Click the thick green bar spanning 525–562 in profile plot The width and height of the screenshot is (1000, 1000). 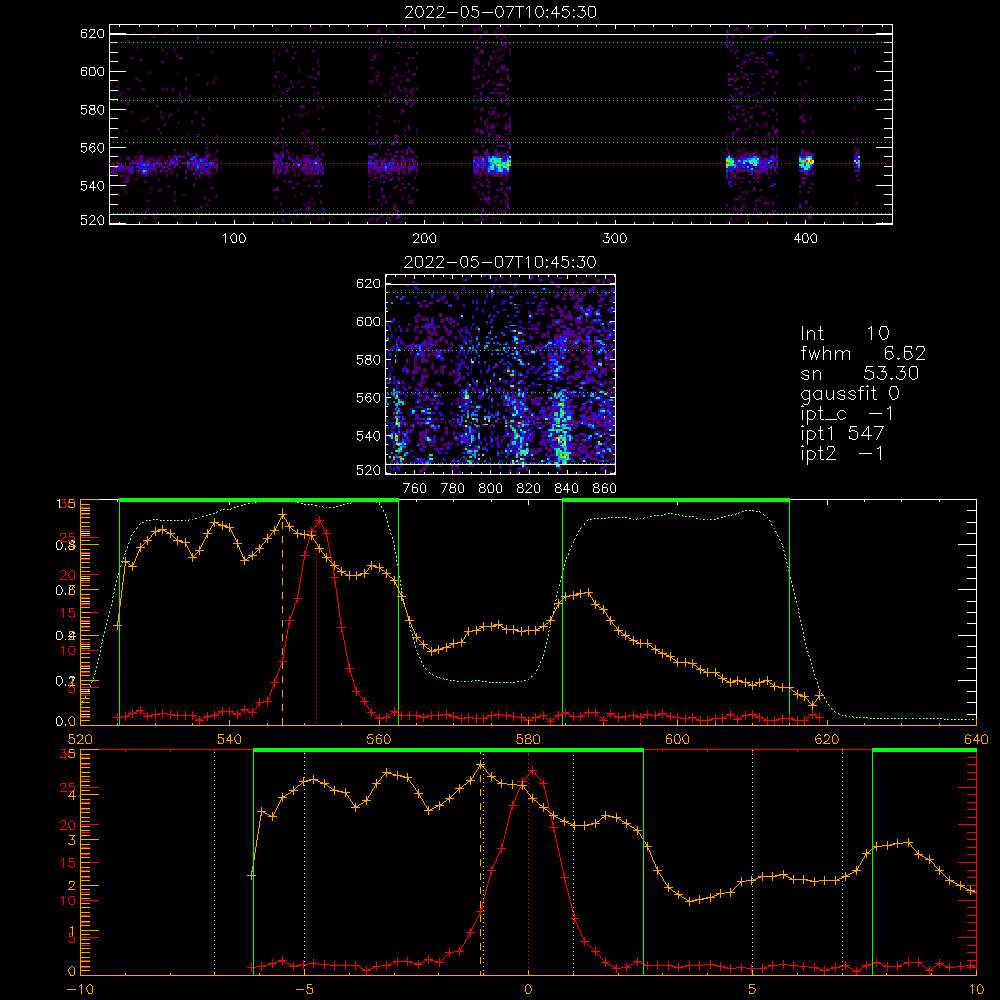(259, 501)
